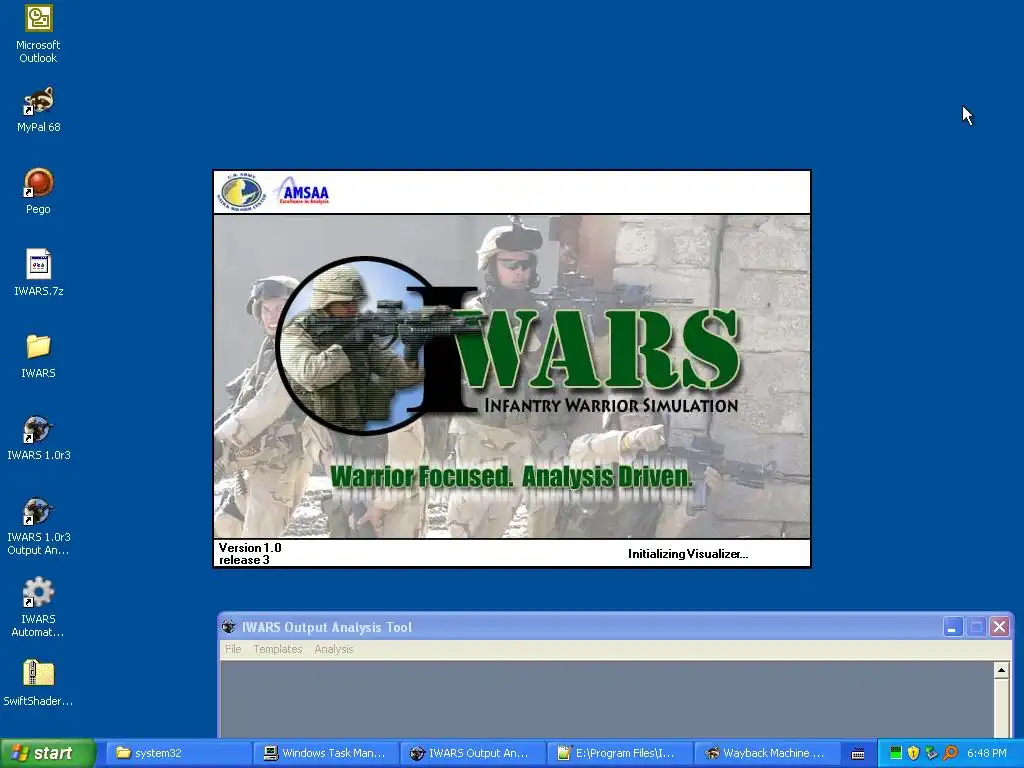Image resolution: width=1024 pixels, height=768 pixels.
Task: Switch to Wayback Machine taskbar button
Action: coord(765,753)
